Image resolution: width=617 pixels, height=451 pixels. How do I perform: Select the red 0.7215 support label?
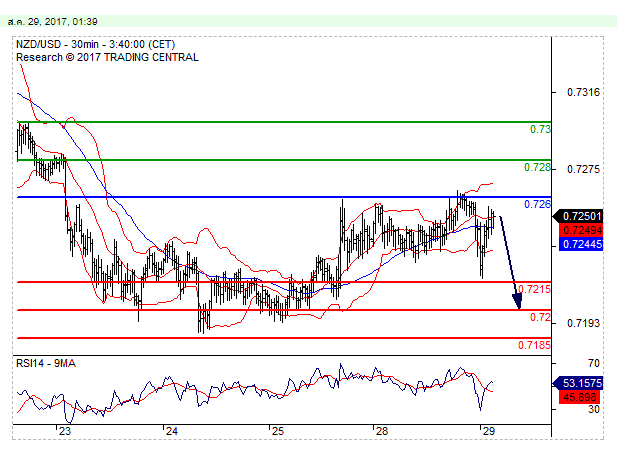pyautogui.click(x=534, y=289)
